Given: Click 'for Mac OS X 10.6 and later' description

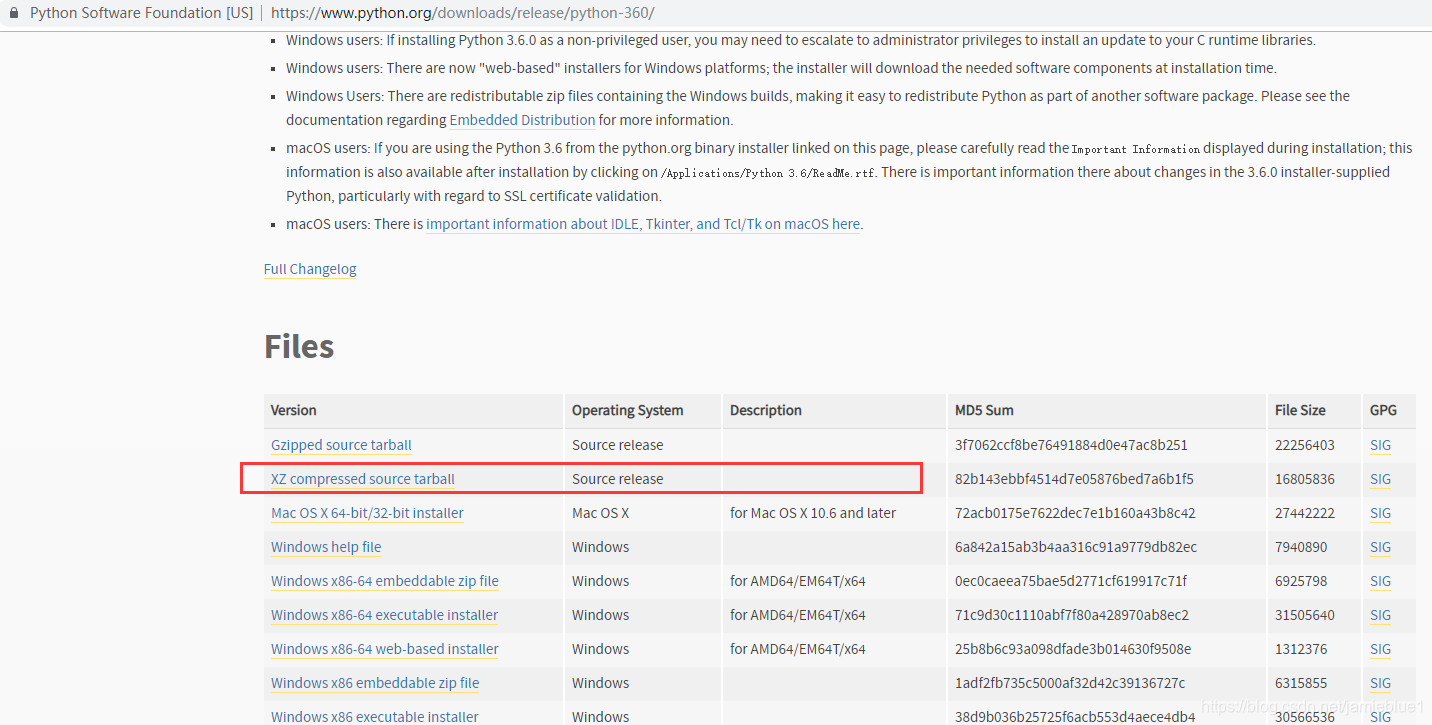Looking at the screenshot, I should (x=813, y=513).
